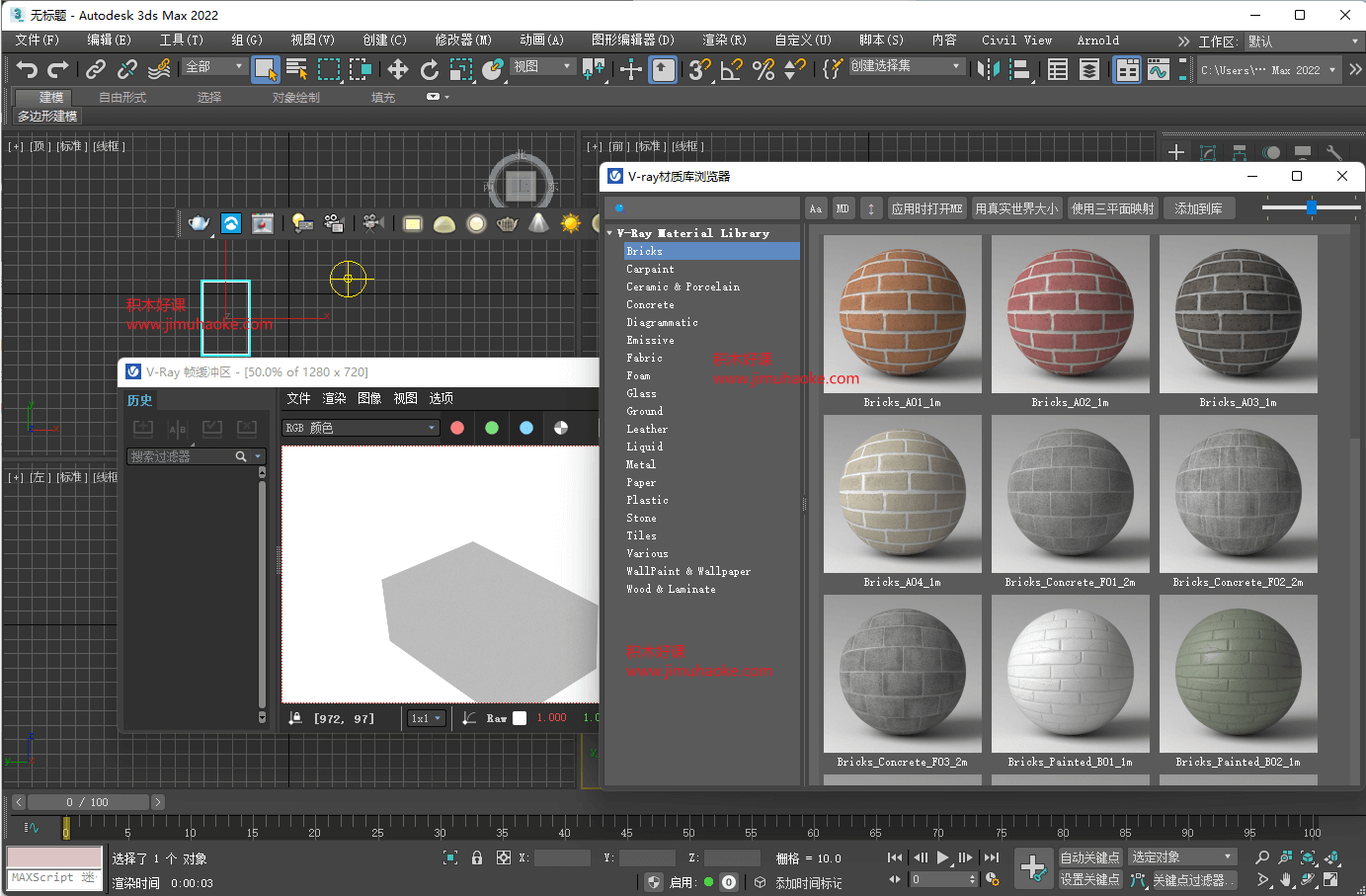Screen dimensions: 1366x896
Task: Click the Mirror tool icon
Action: click(988, 69)
